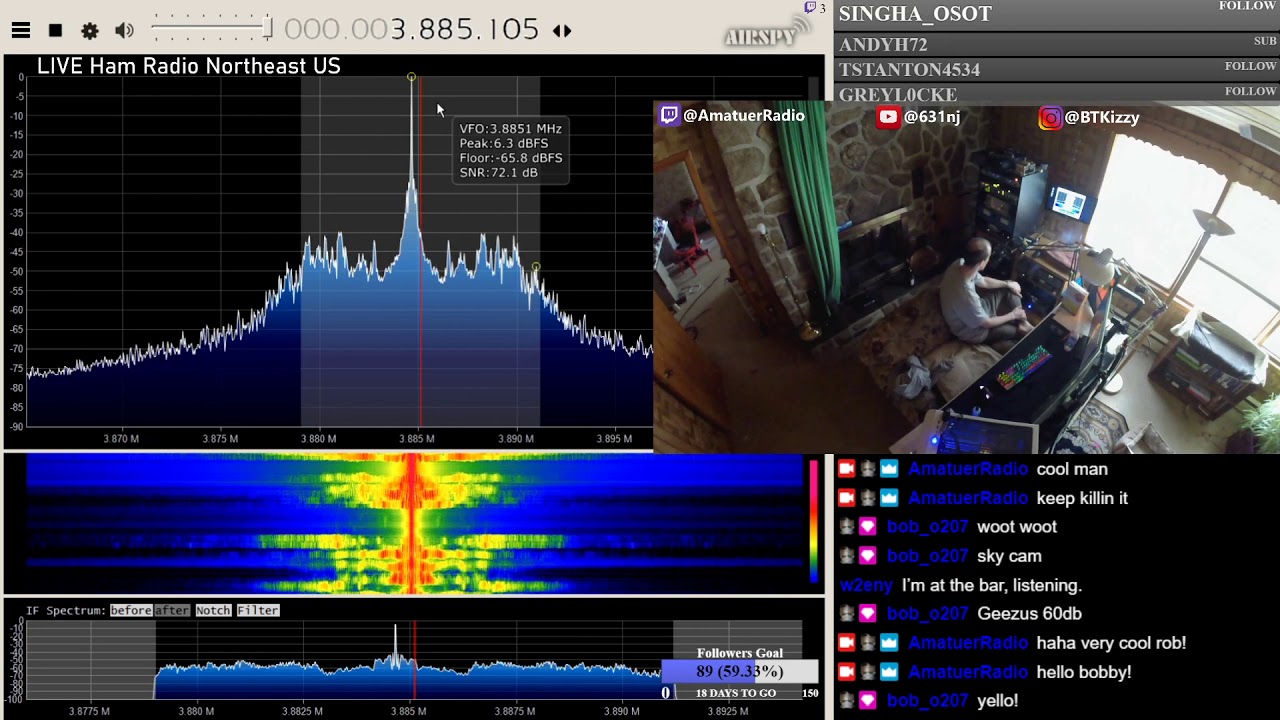The width and height of the screenshot is (1280, 720).
Task: Click the 'sky cam' chat message
Action: (1009, 556)
